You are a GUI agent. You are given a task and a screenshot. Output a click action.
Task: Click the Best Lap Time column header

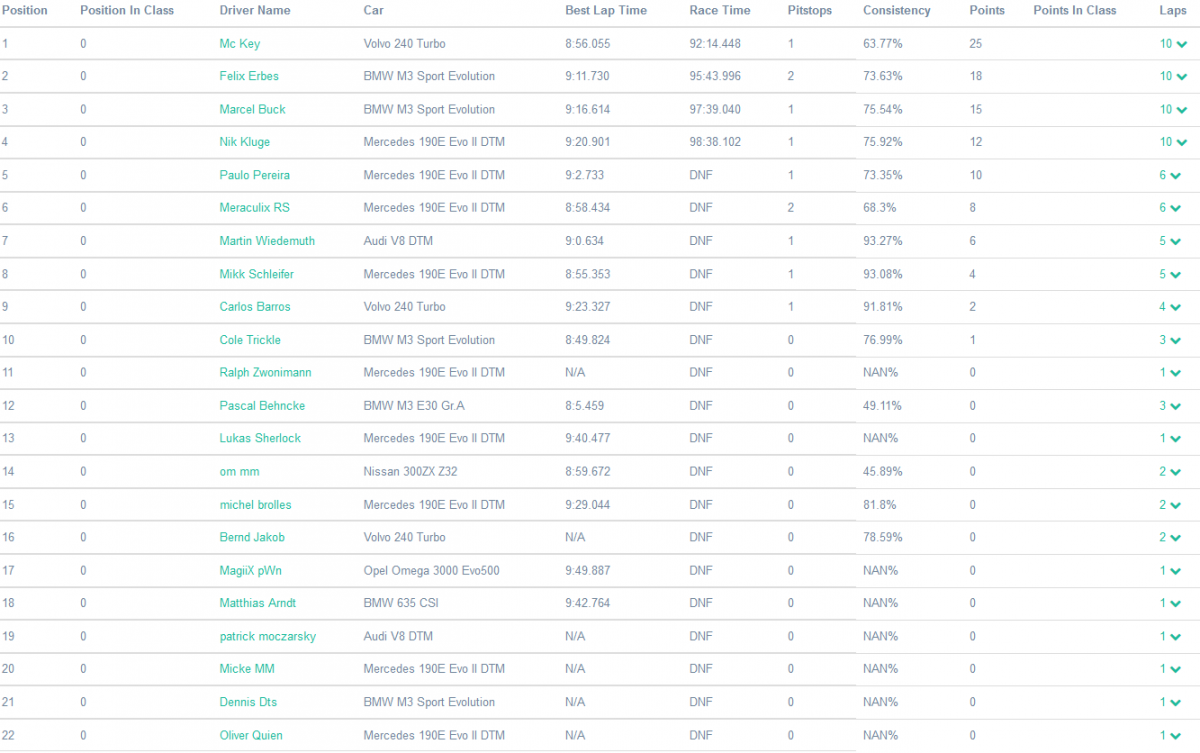605,10
